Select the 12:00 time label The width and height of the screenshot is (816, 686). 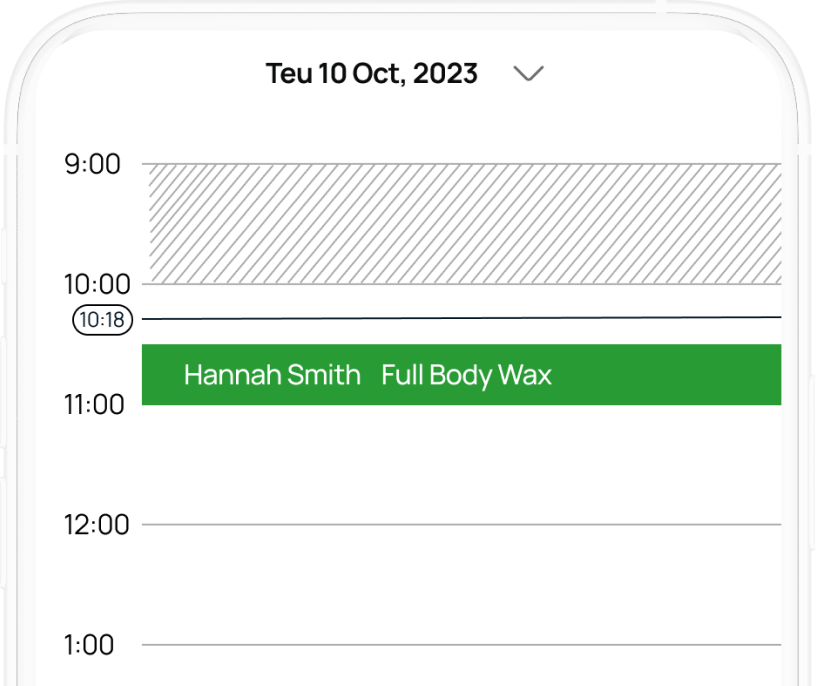point(97,525)
